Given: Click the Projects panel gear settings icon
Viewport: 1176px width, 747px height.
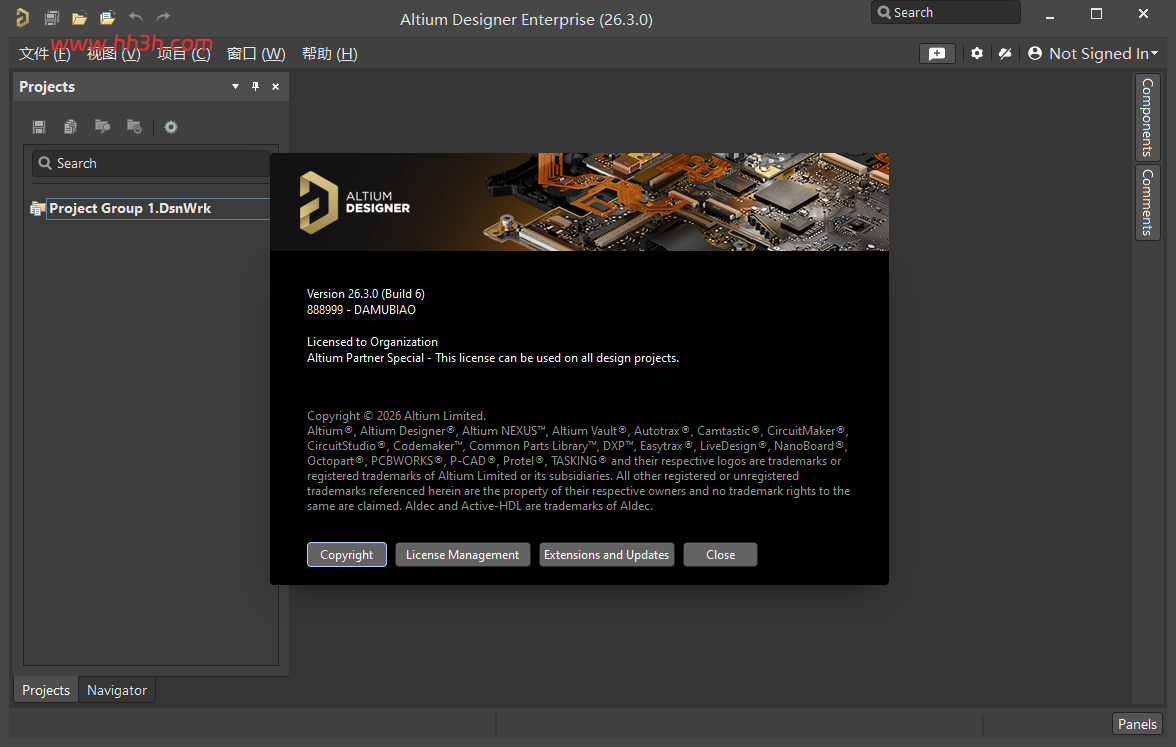Looking at the screenshot, I should click(171, 127).
